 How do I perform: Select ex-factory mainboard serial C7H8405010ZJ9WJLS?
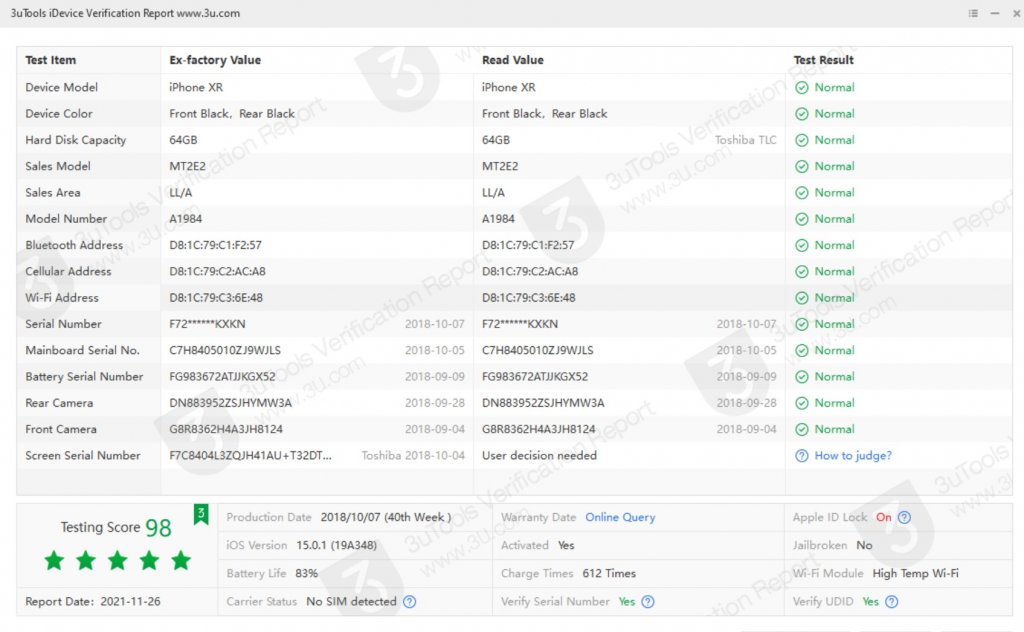click(x=225, y=351)
